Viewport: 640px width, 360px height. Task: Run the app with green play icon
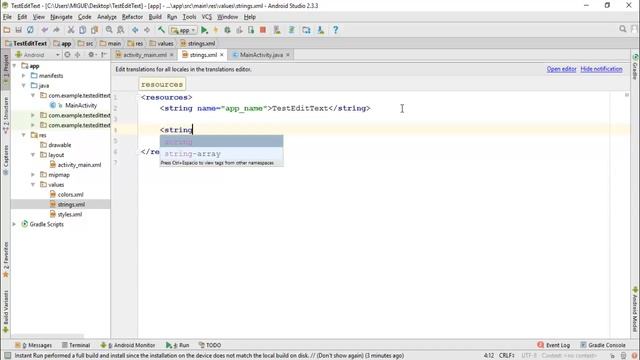[204, 30]
